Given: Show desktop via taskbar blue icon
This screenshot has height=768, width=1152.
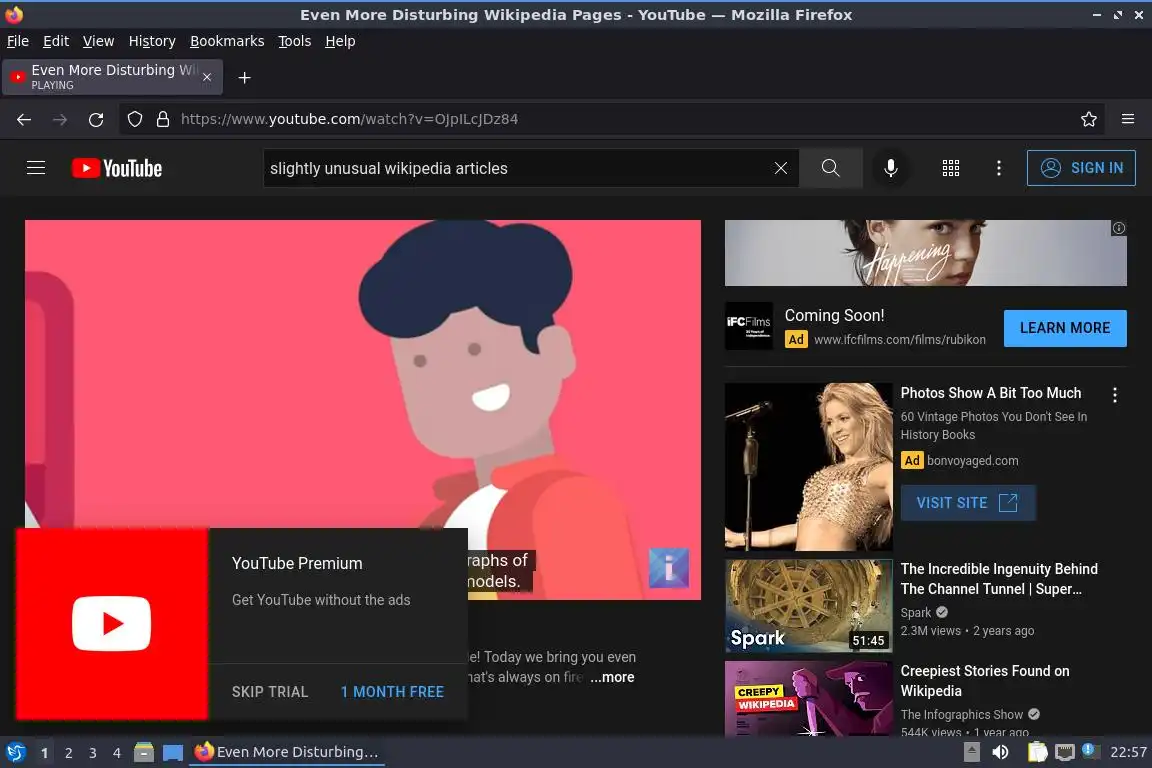Looking at the screenshot, I should [x=173, y=753].
